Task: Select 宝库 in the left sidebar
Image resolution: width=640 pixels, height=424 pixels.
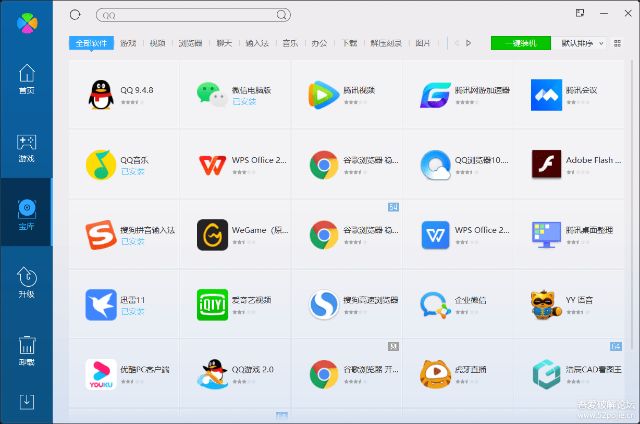Action: (x=27, y=214)
